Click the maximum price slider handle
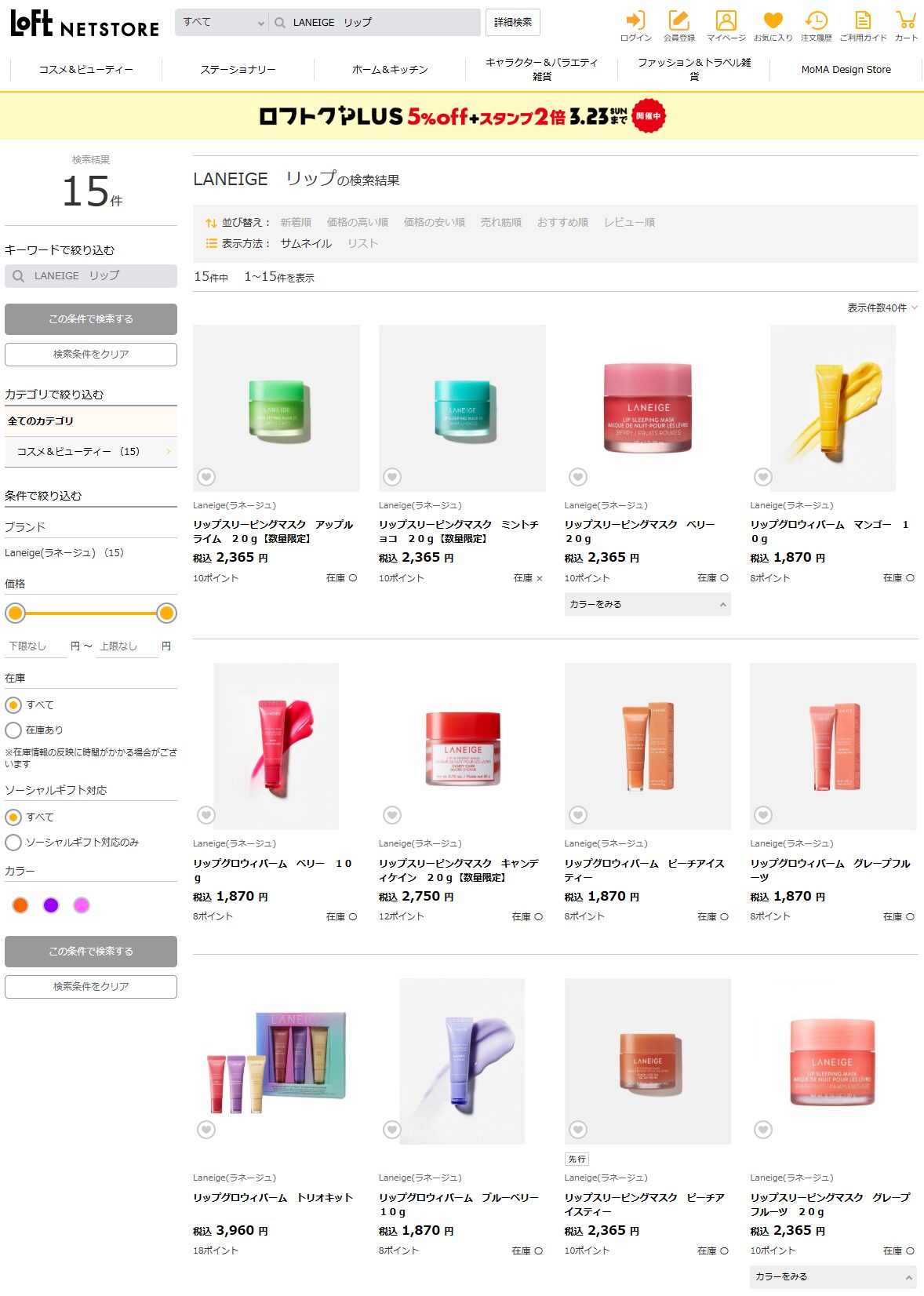 click(x=166, y=613)
